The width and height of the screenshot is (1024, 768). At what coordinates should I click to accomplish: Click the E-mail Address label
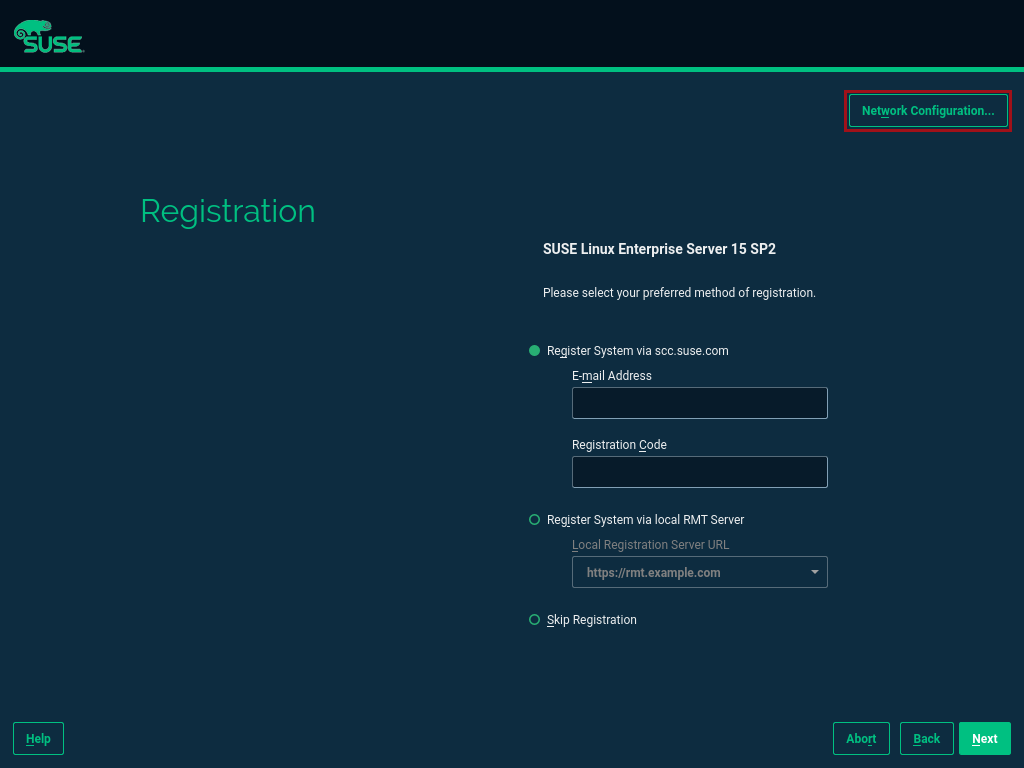point(611,375)
